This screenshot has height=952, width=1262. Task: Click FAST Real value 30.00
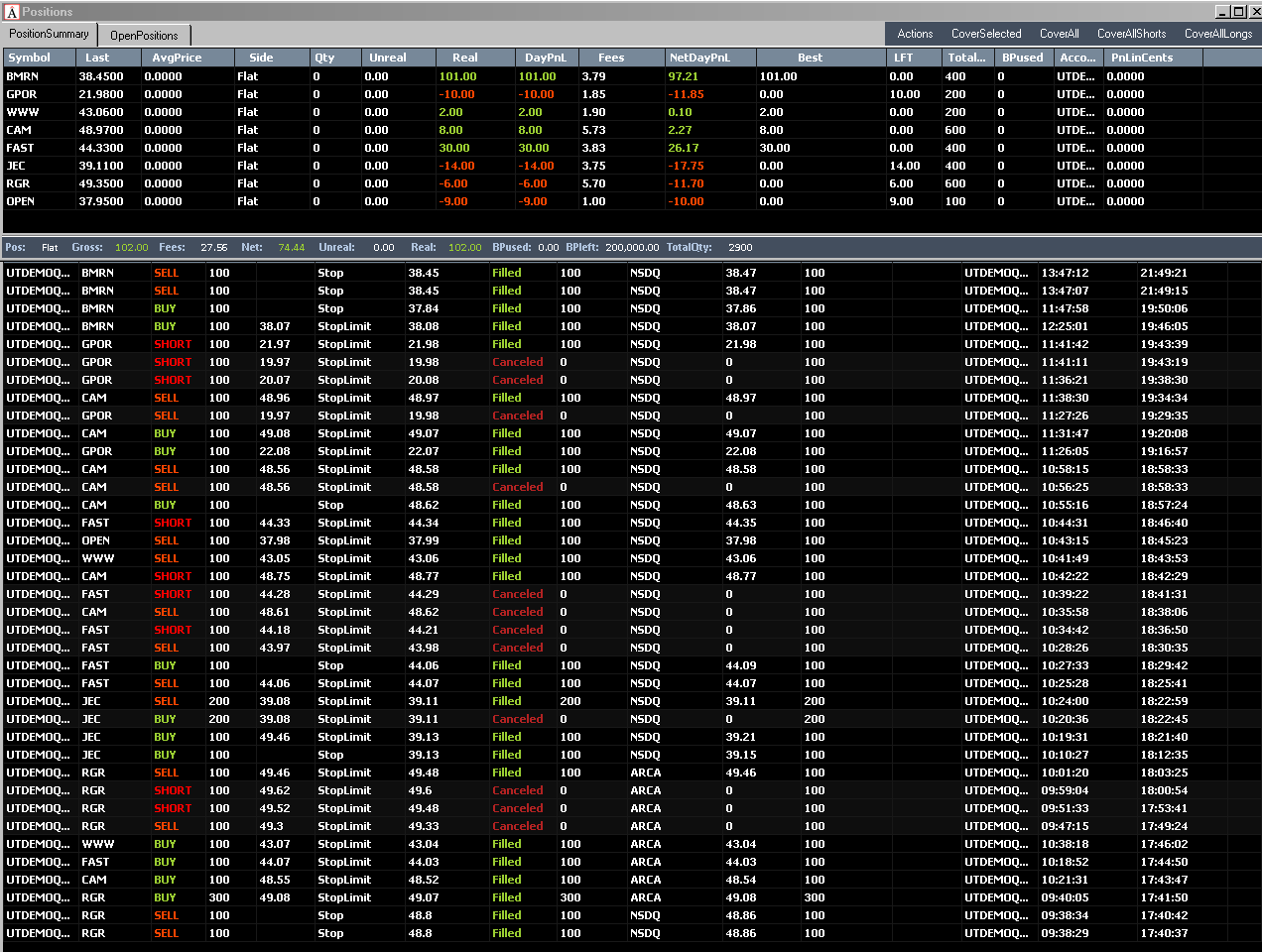pyautogui.click(x=454, y=148)
